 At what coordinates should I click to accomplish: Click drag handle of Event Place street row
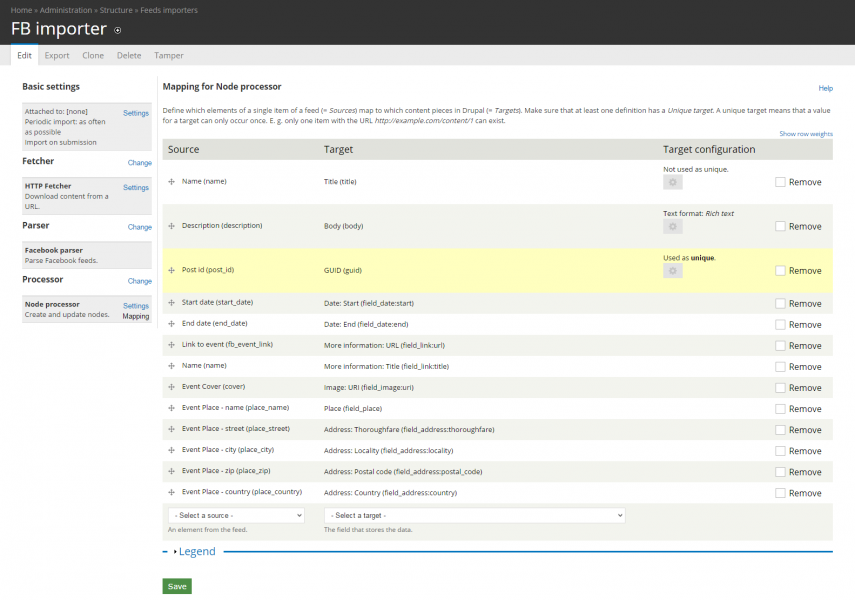[x=171, y=429]
